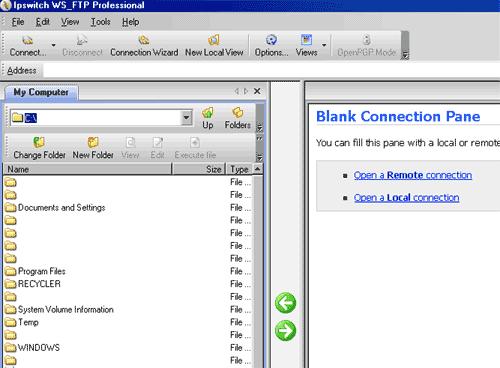Close the My Computer pane
Screen dimensions: 500x368
pos(257,91)
